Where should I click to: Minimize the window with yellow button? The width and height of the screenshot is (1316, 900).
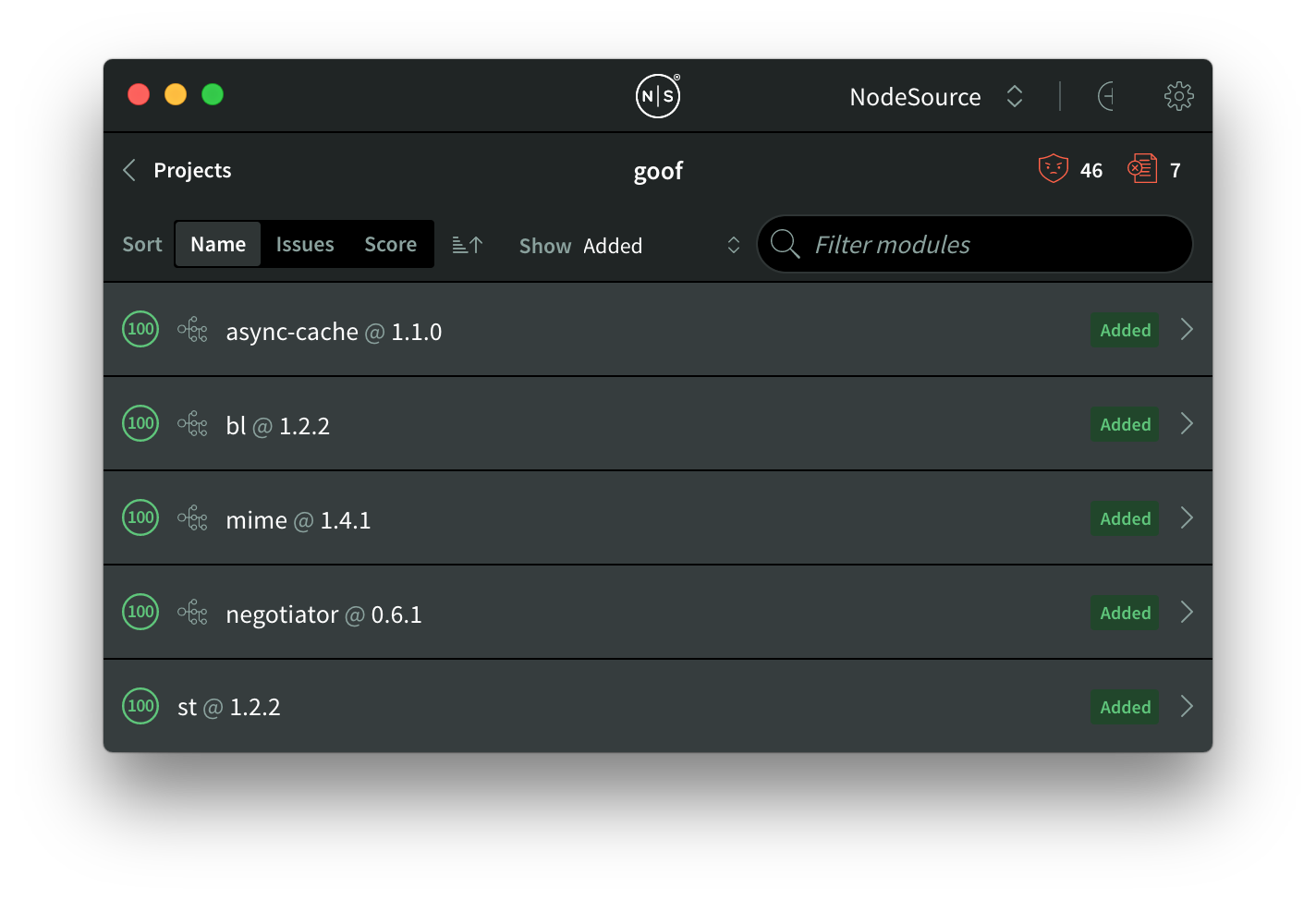(x=176, y=94)
